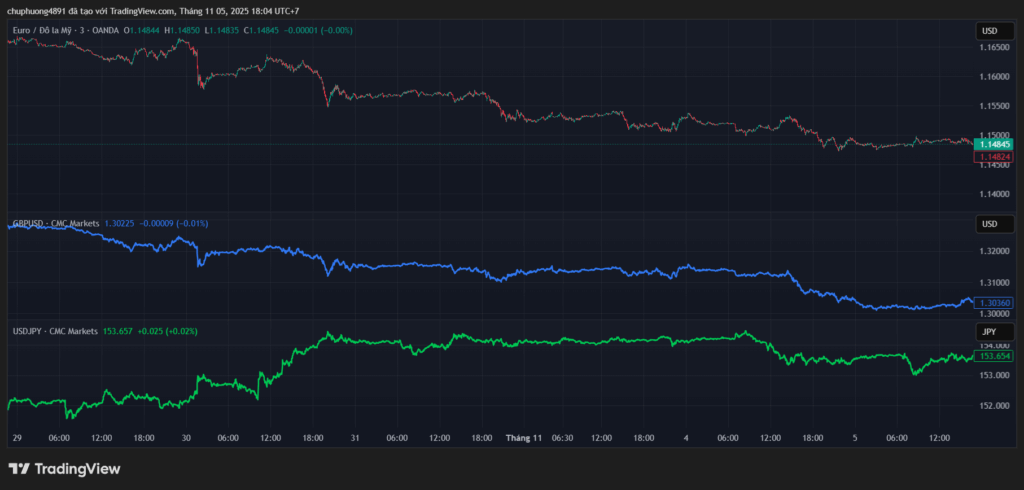Viewport: 1024px width, 490px height.
Task: Click the 30 date on time axis
Action: coord(185,438)
